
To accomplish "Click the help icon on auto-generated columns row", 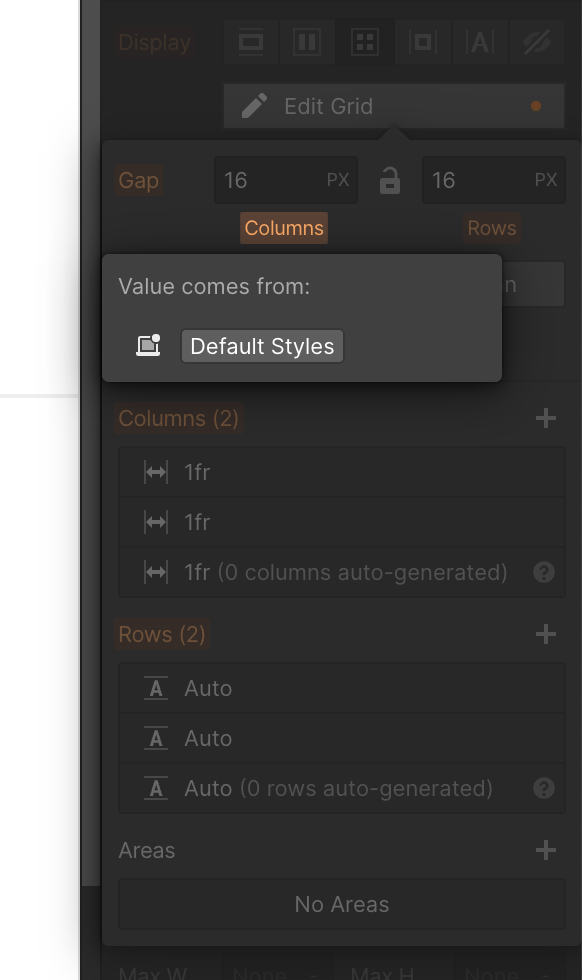I will [x=546, y=572].
